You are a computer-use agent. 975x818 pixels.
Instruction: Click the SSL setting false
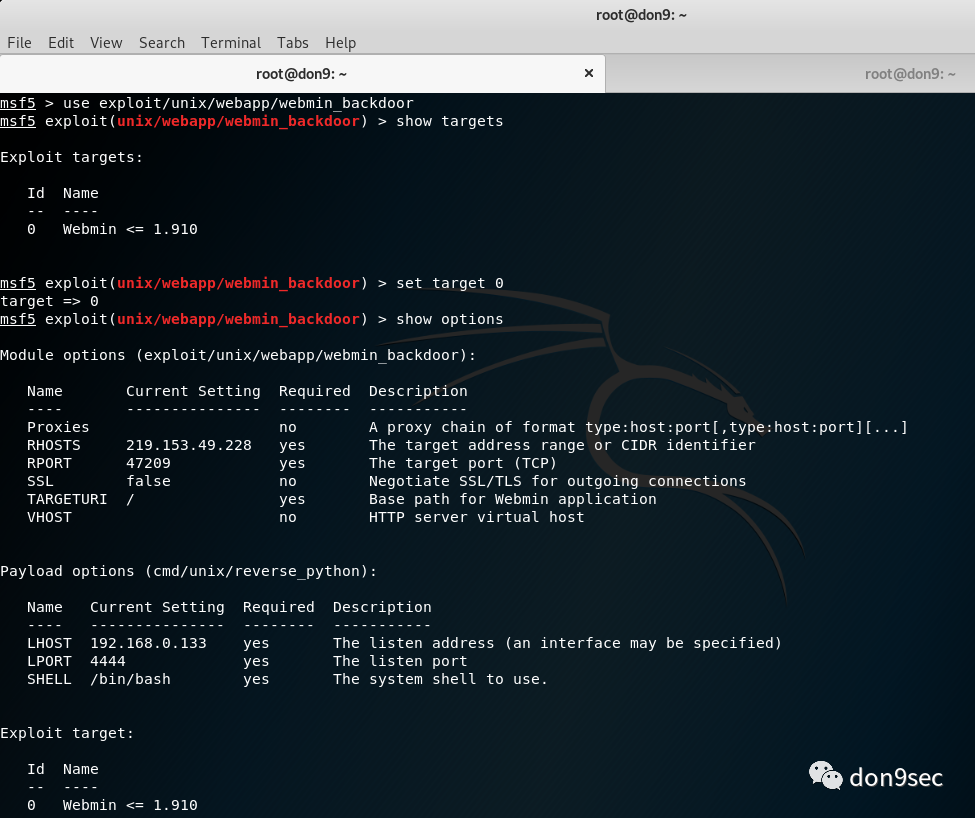click(x=148, y=481)
